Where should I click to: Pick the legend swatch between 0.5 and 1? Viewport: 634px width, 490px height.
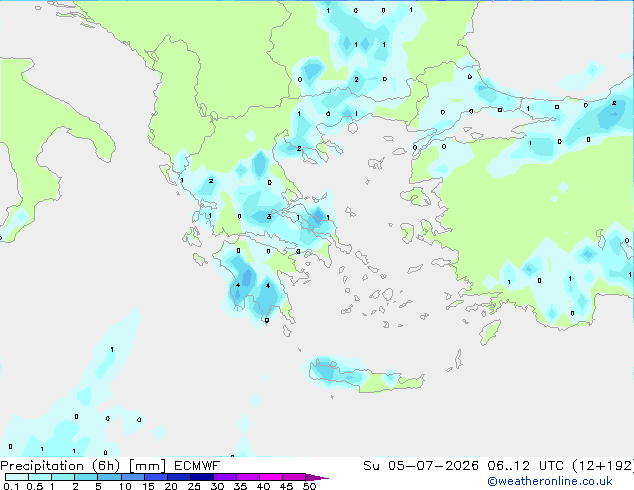pyautogui.click(x=40, y=477)
